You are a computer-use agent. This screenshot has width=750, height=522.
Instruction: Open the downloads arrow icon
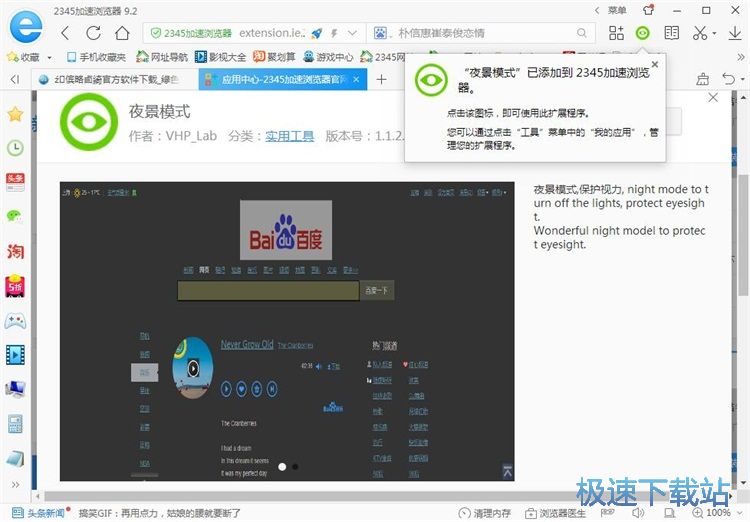[x=735, y=33]
